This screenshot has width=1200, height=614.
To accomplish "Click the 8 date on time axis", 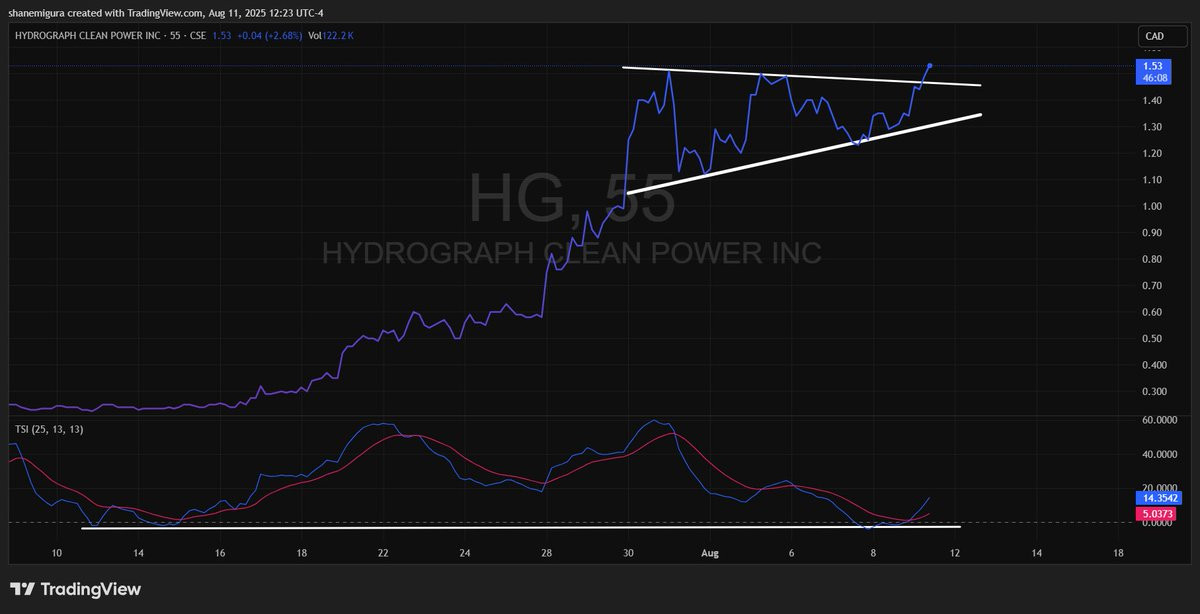I will (x=873, y=552).
